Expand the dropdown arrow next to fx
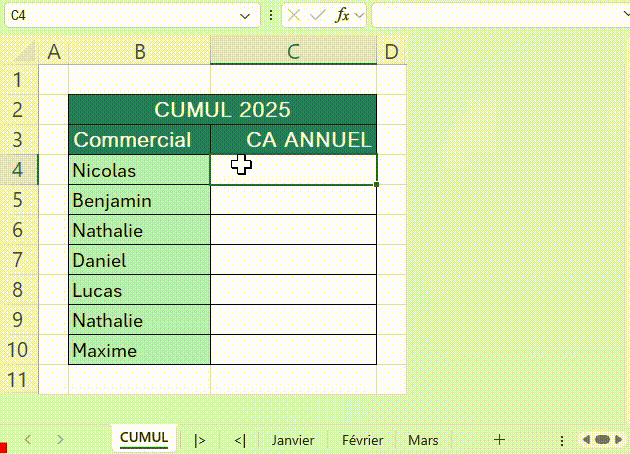Viewport: 630px width, 454px height. click(360, 16)
